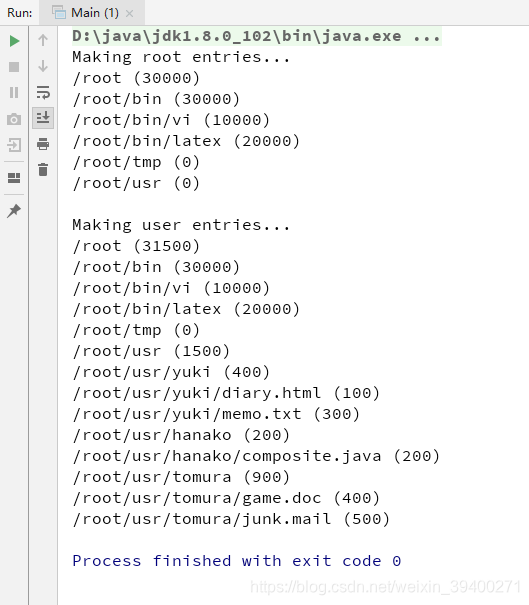Click the green Rerun button
This screenshot has width=529, height=605.
click(x=14, y=41)
